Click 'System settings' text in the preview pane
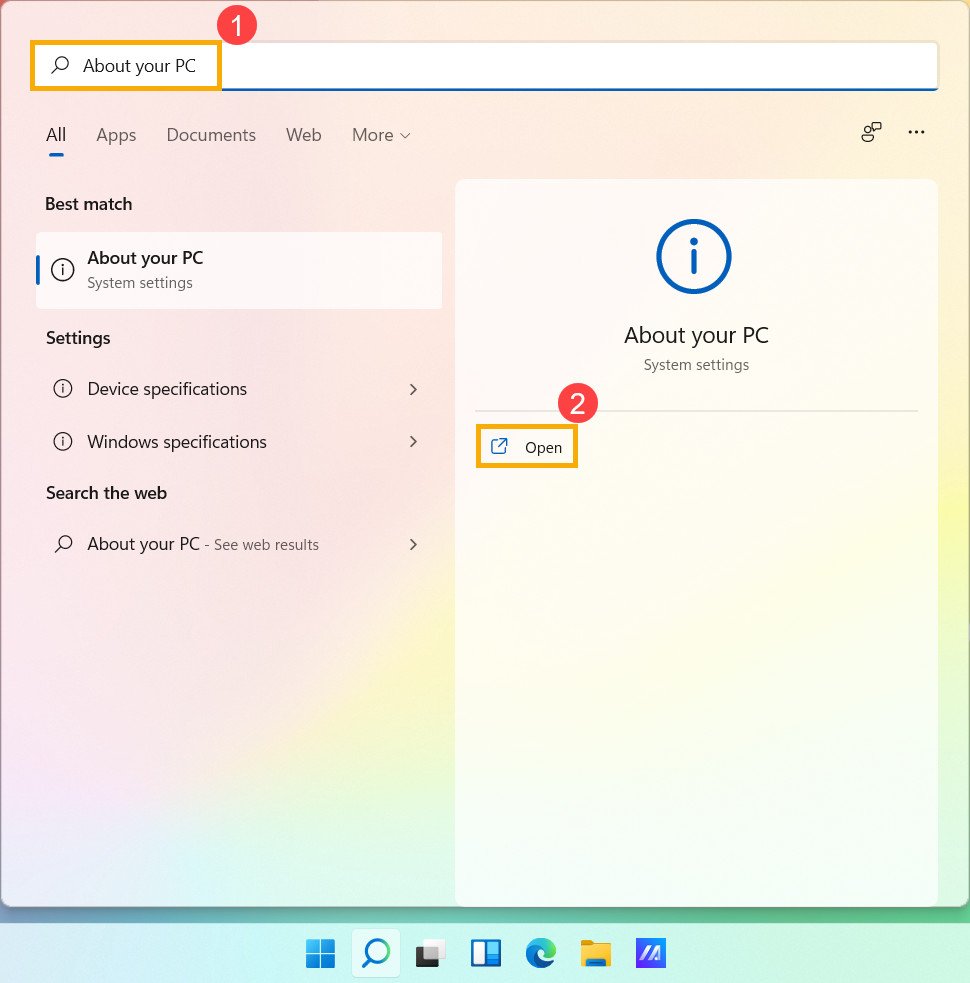The width and height of the screenshot is (970, 983). point(696,365)
